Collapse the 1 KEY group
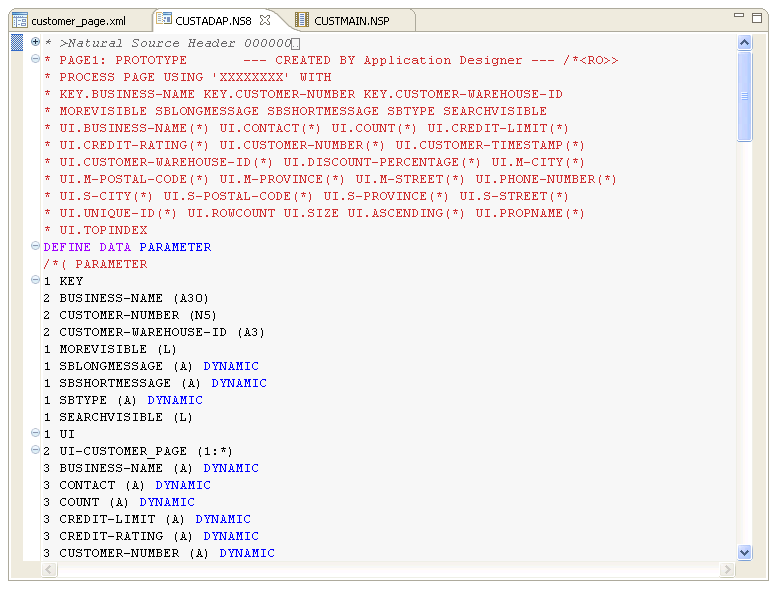 (x=36, y=281)
